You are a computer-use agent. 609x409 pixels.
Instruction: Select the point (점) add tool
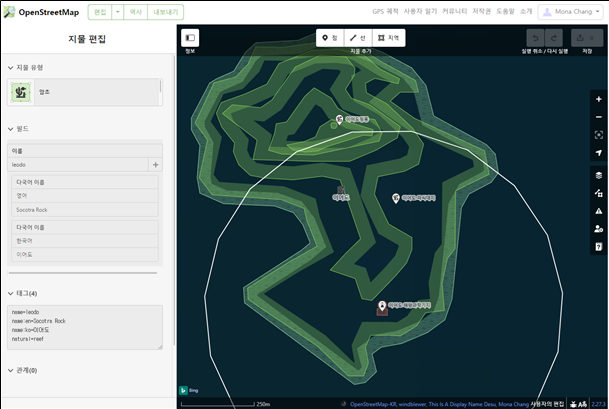click(330, 38)
